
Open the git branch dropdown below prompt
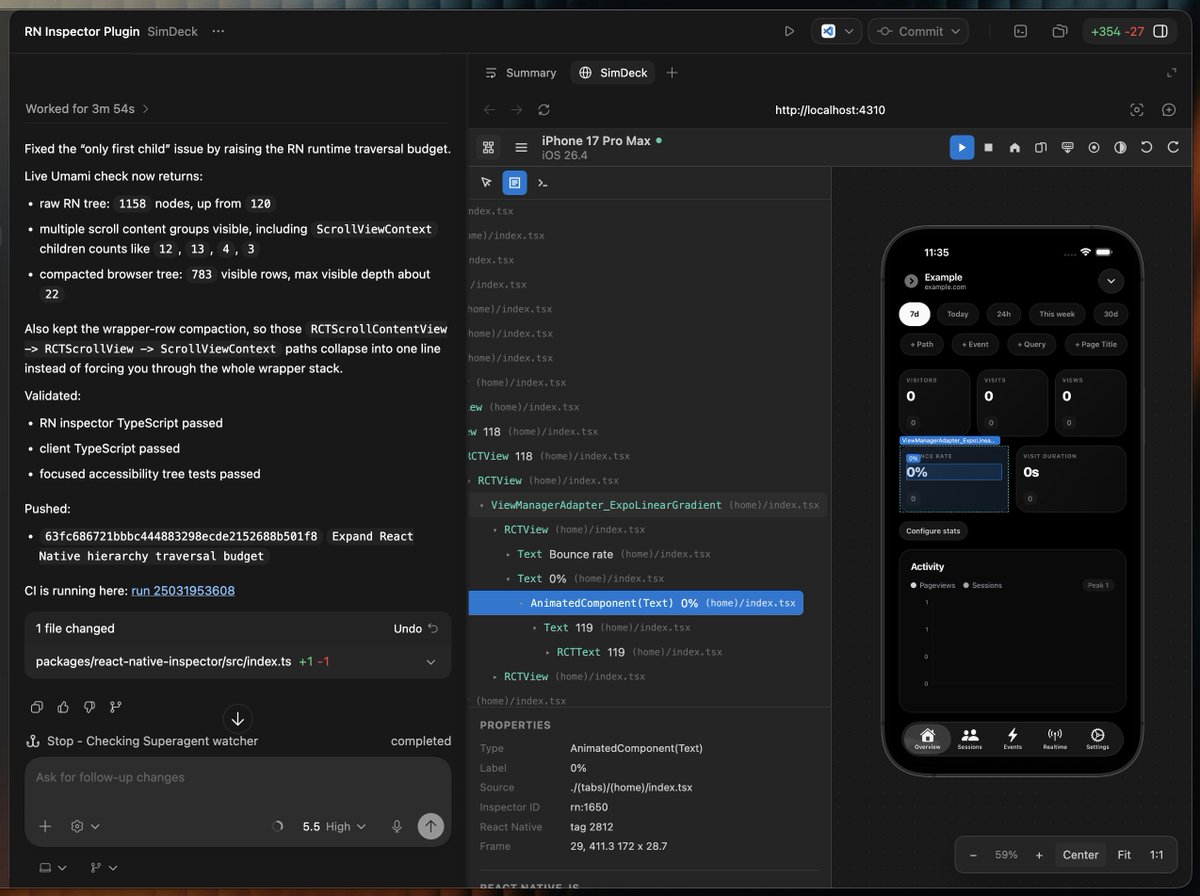[x=104, y=867]
